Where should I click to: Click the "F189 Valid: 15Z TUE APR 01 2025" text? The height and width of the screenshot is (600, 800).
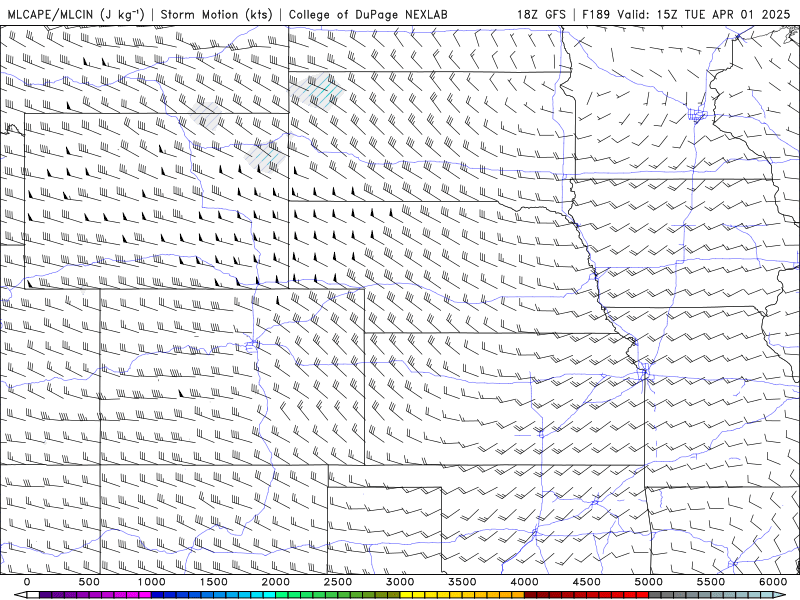click(x=686, y=14)
